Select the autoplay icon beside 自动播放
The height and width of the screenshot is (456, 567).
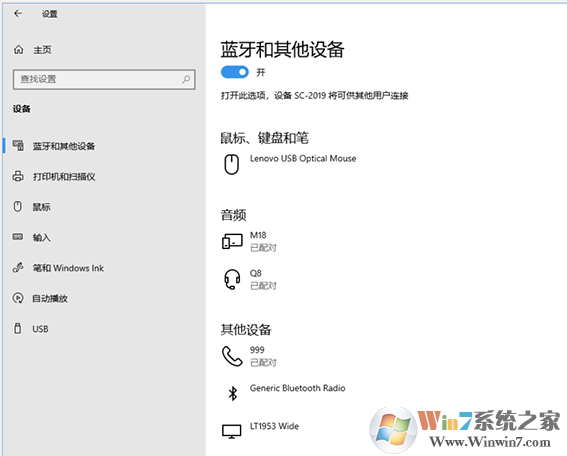pos(18,298)
